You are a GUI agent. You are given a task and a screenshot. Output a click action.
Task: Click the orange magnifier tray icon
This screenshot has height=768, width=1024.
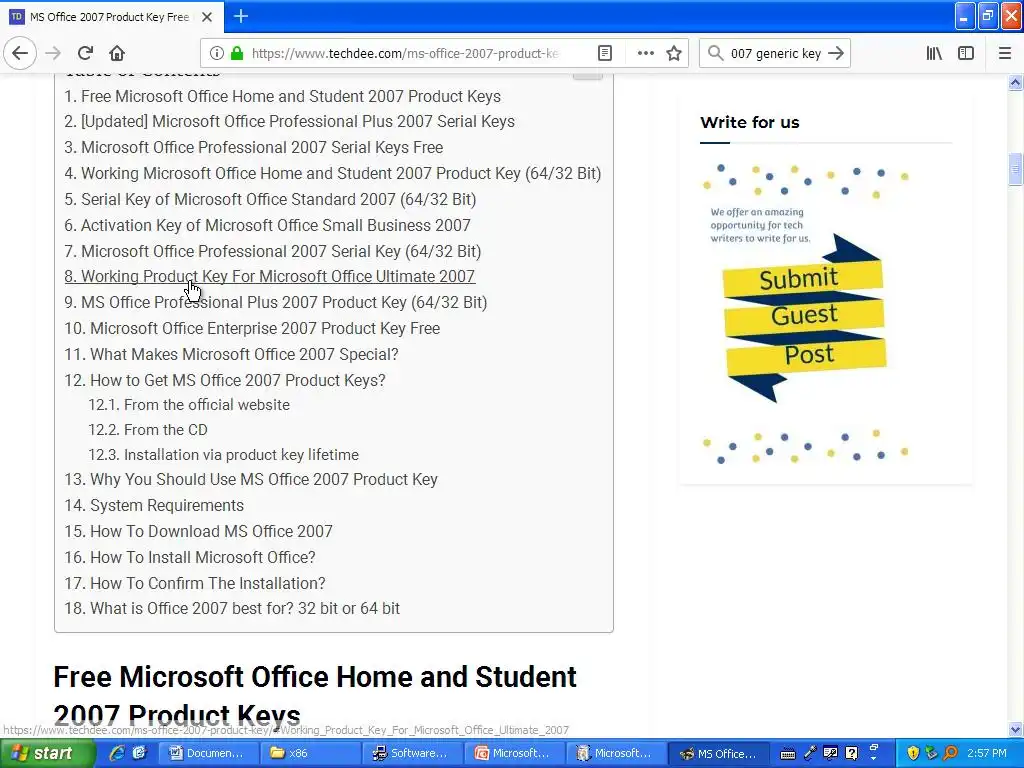tap(952, 754)
